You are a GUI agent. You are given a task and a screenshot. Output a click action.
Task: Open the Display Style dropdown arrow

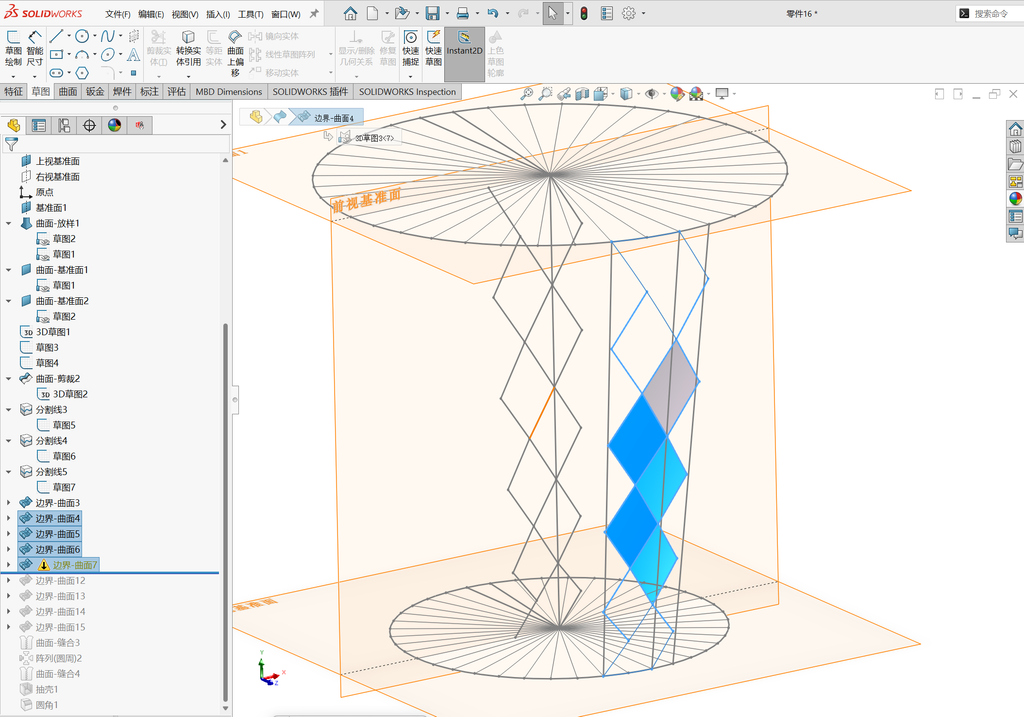pos(637,94)
